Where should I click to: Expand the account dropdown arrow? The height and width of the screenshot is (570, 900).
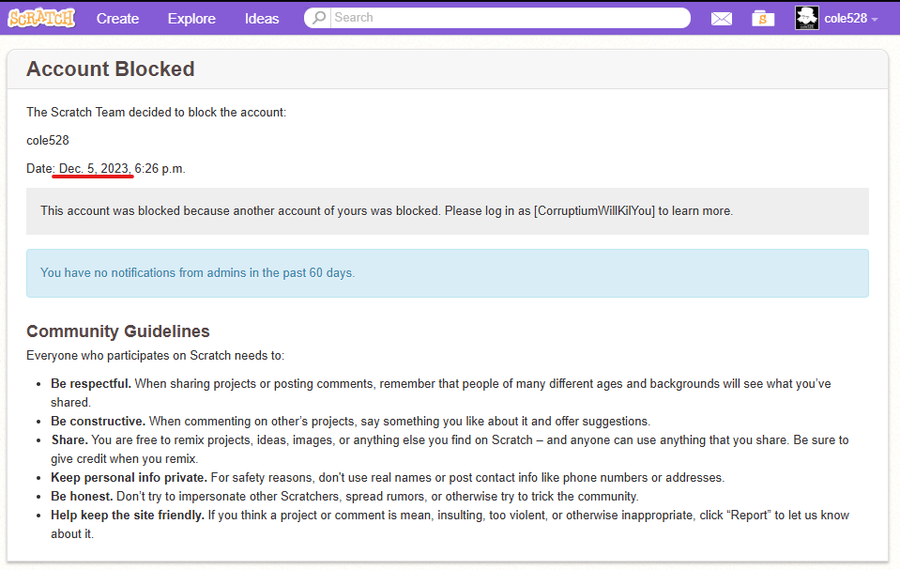[x=875, y=20]
